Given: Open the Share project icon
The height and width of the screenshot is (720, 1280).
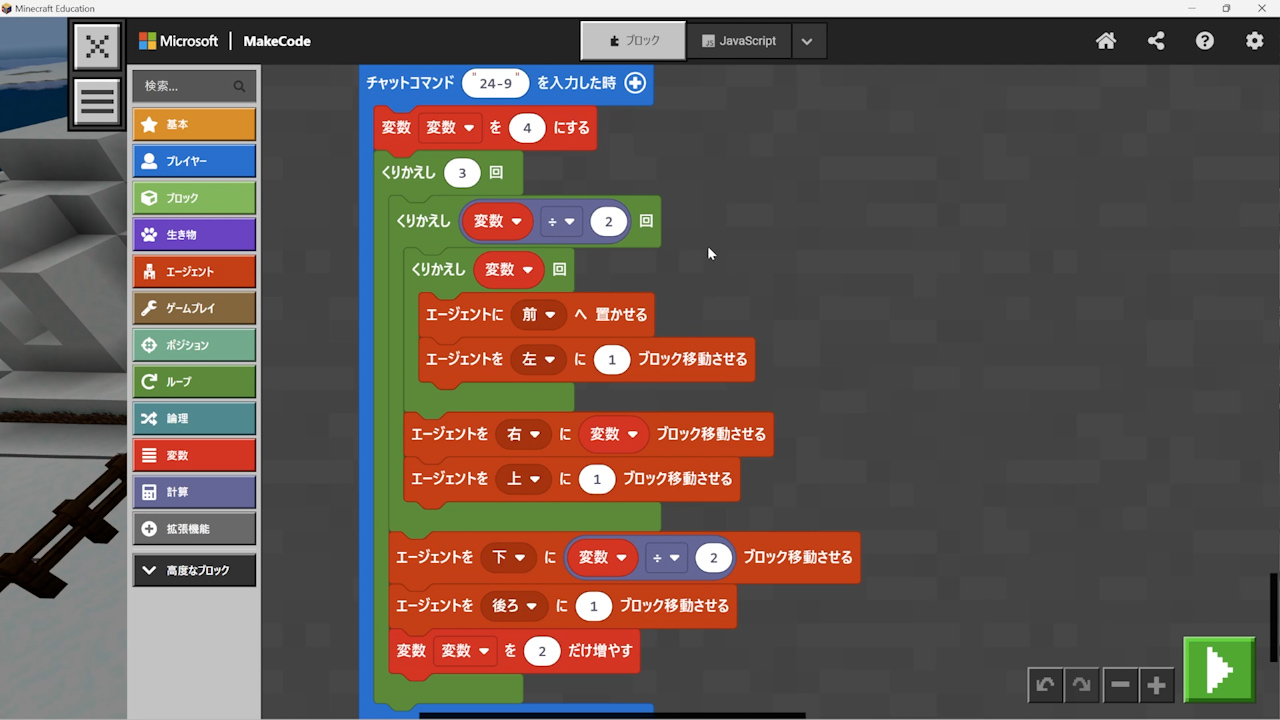Looking at the screenshot, I should click(1156, 41).
